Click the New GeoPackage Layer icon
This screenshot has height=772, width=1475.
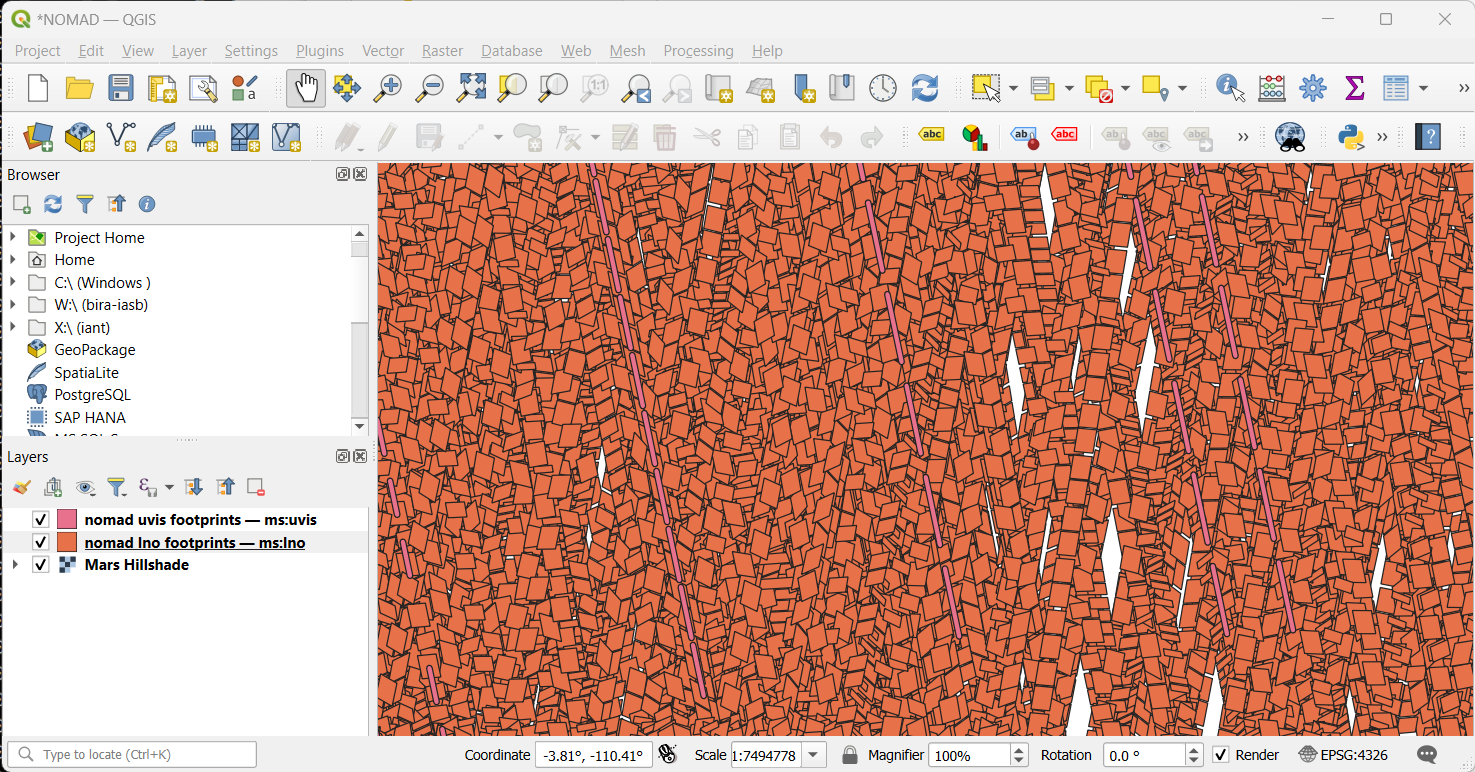tap(80, 137)
